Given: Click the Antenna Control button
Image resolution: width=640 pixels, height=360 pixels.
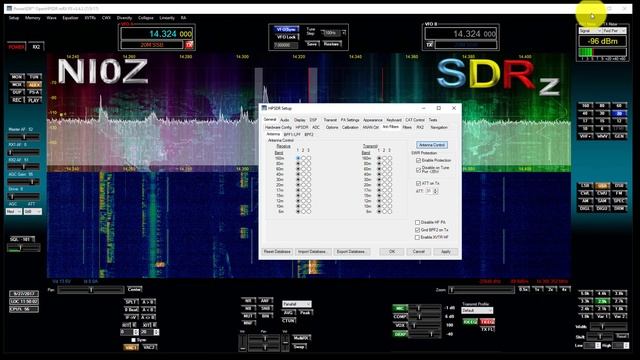Looking at the screenshot, I should pyautogui.click(x=432, y=145).
